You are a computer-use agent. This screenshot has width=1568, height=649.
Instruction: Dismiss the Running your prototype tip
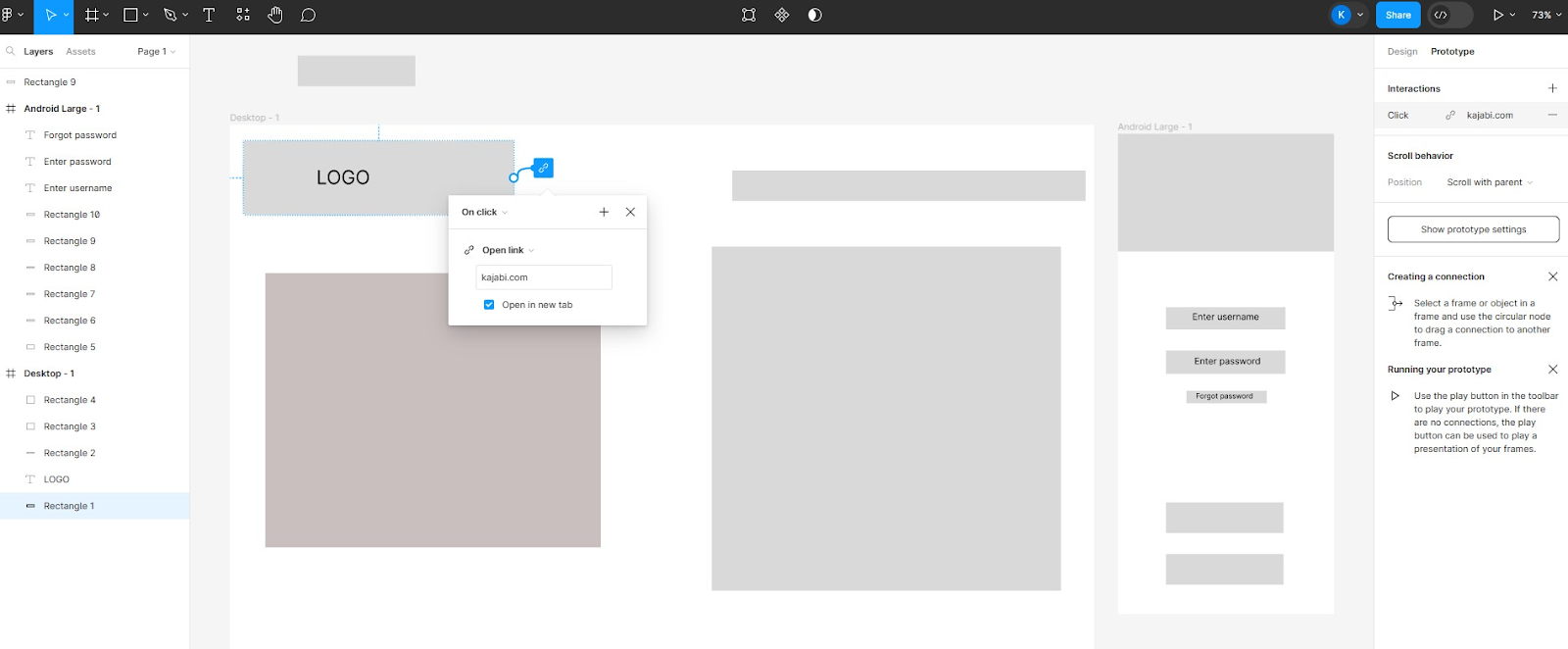point(1552,370)
